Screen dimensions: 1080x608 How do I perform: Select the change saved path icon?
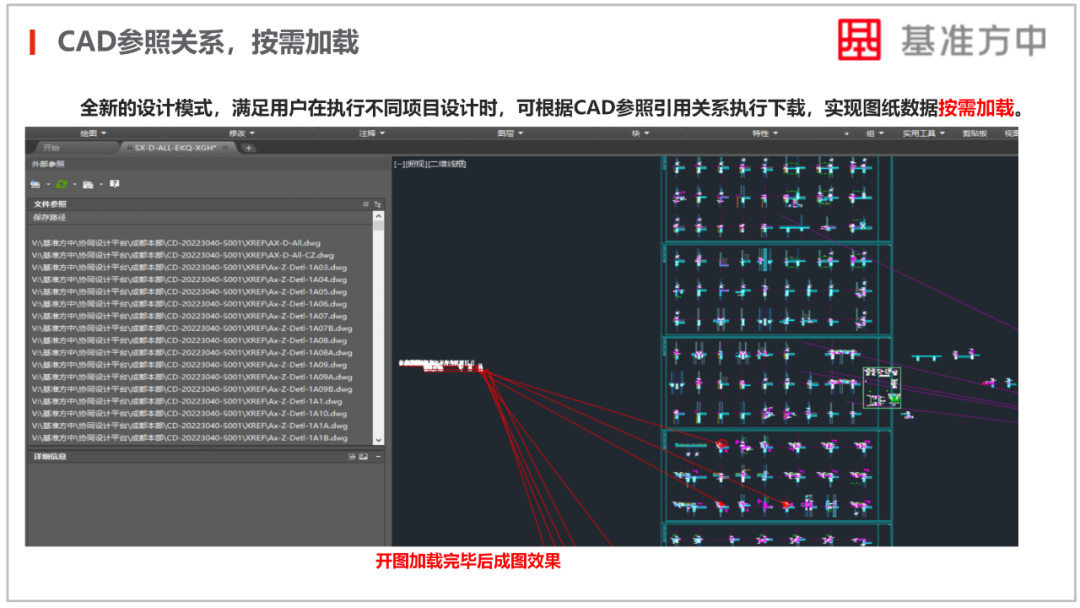pyautogui.click(x=88, y=184)
